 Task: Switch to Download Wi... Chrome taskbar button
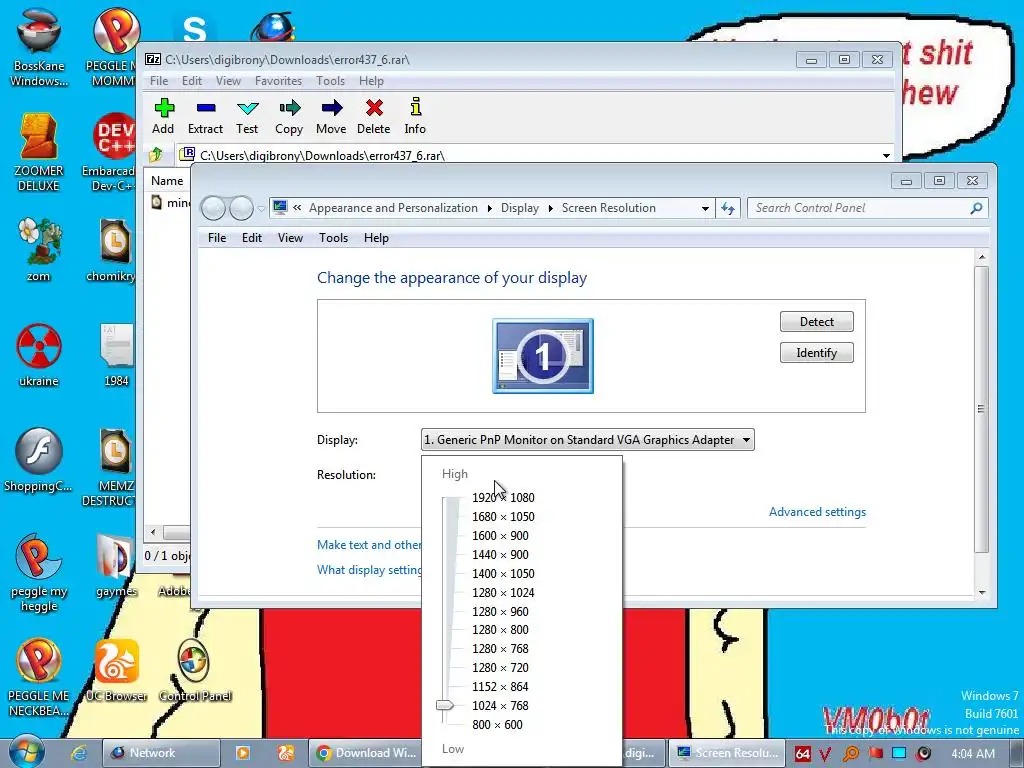pos(366,753)
